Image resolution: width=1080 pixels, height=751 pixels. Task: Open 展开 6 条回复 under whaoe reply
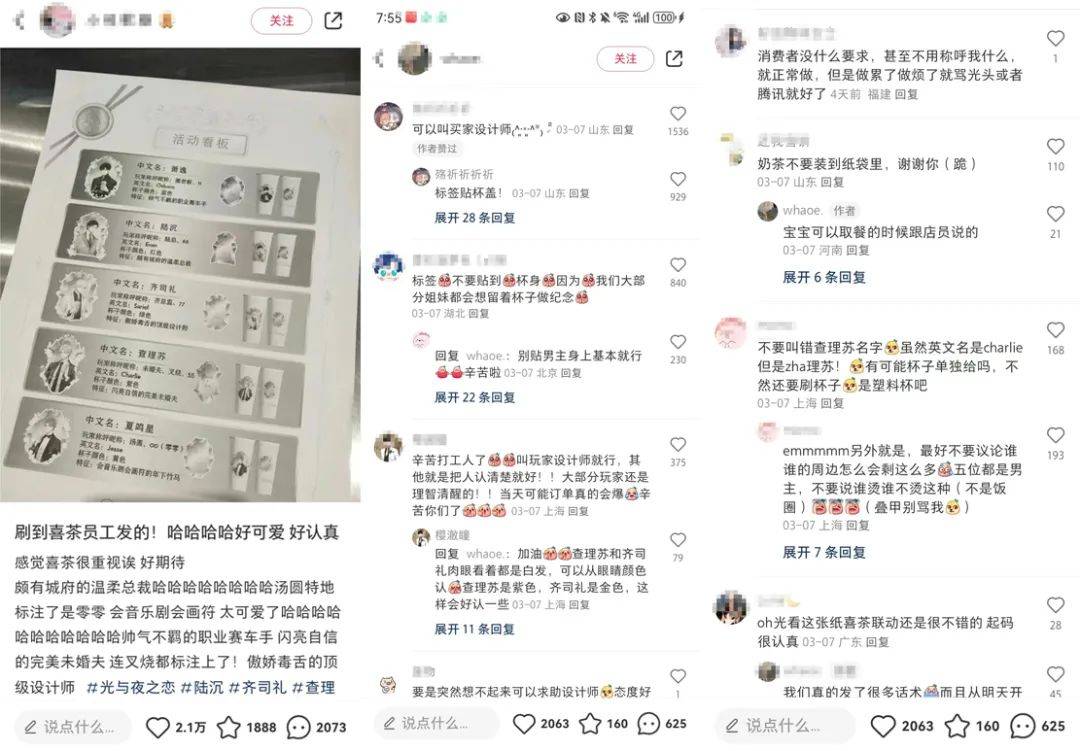pyautogui.click(x=824, y=277)
